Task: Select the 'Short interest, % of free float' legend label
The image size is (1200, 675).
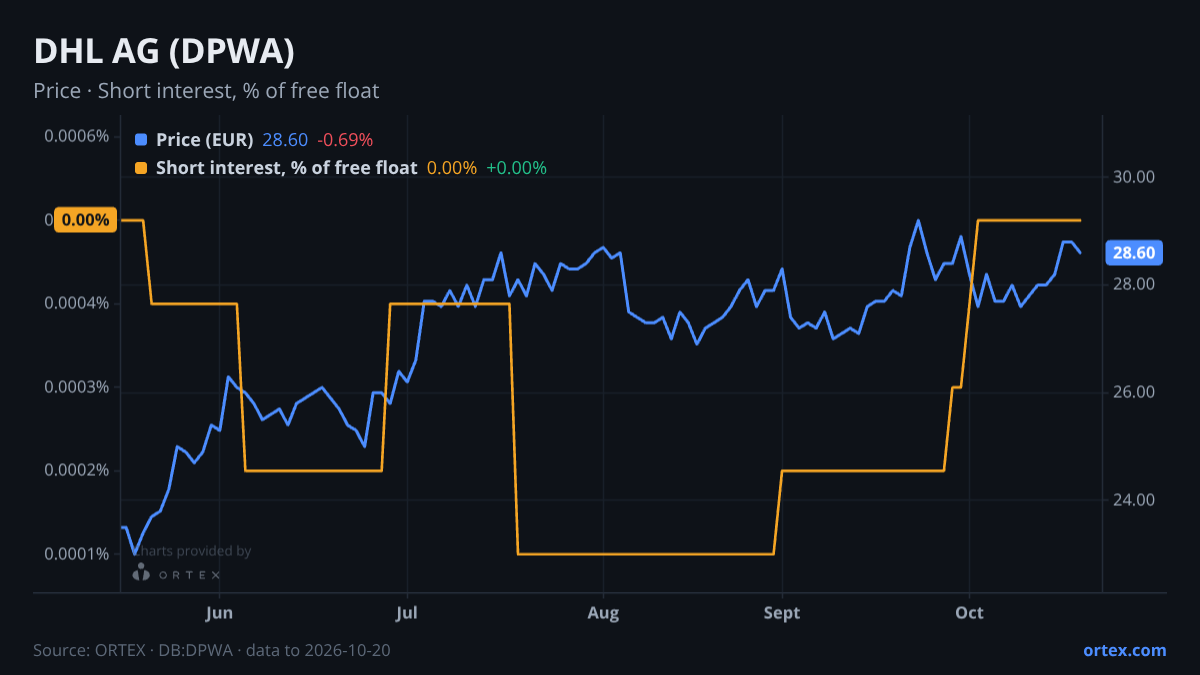Action: coord(287,168)
